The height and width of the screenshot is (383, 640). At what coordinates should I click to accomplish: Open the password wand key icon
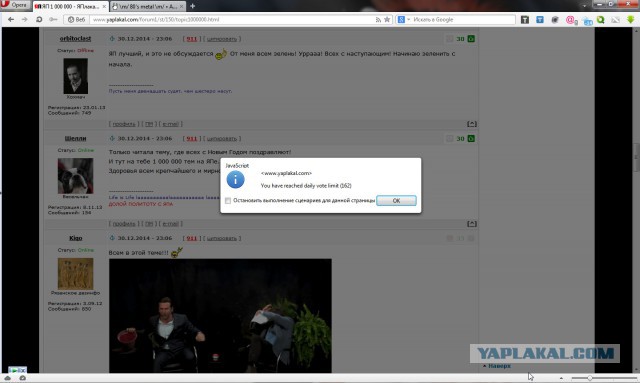[53, 19]
